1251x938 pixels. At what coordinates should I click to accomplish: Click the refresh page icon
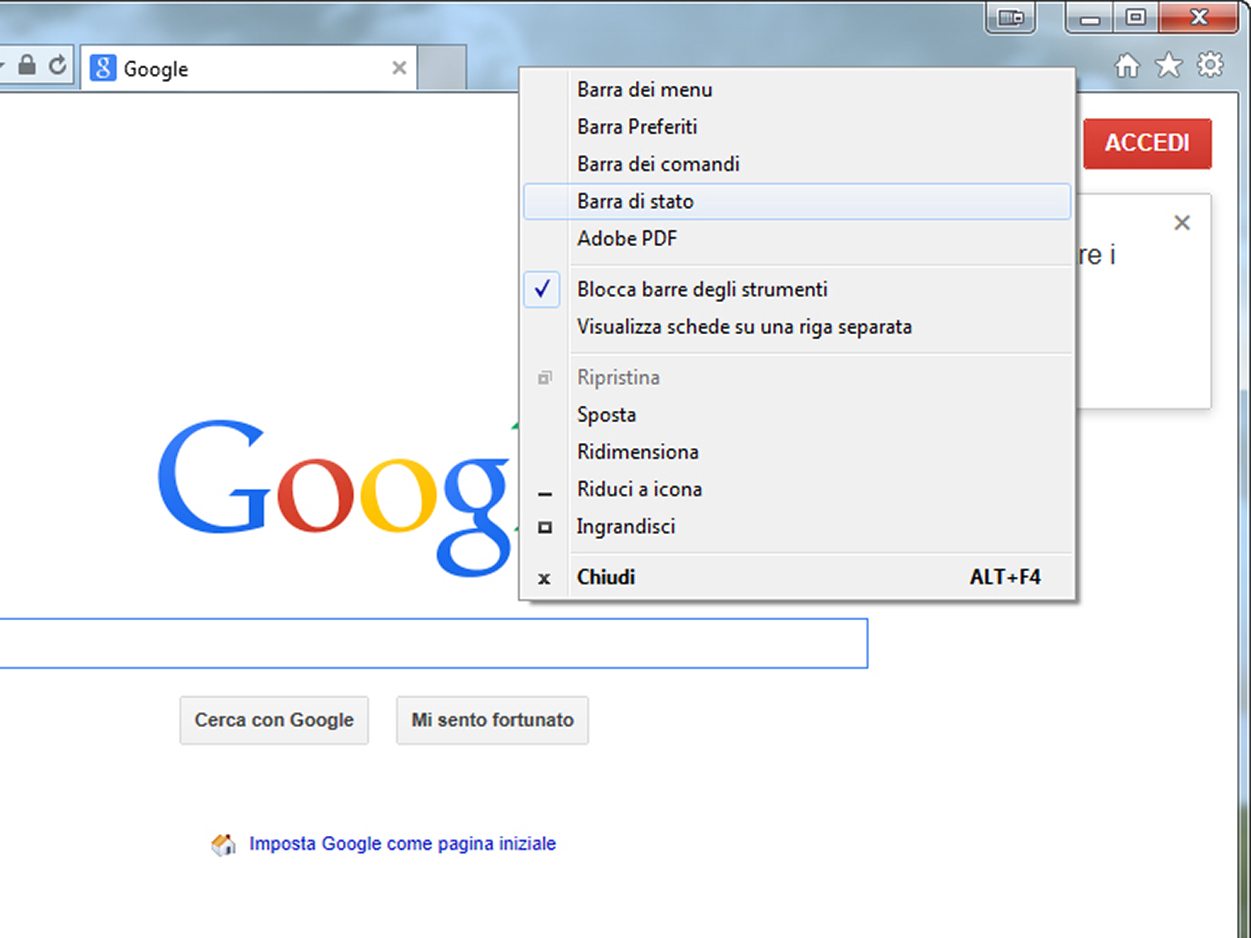pos(58,66)
